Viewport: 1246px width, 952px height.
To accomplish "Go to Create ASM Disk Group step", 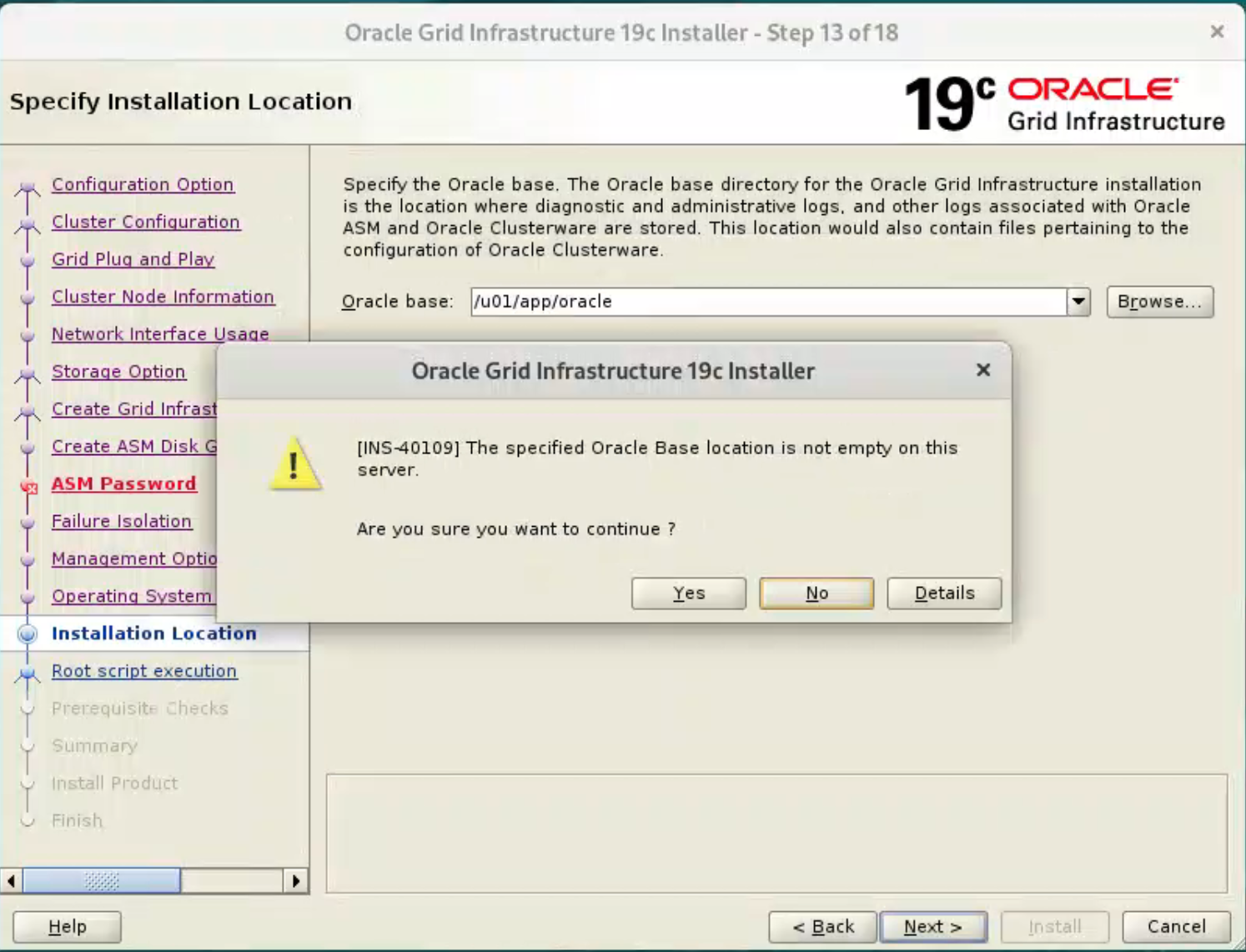I will click(x=134, y=447).
